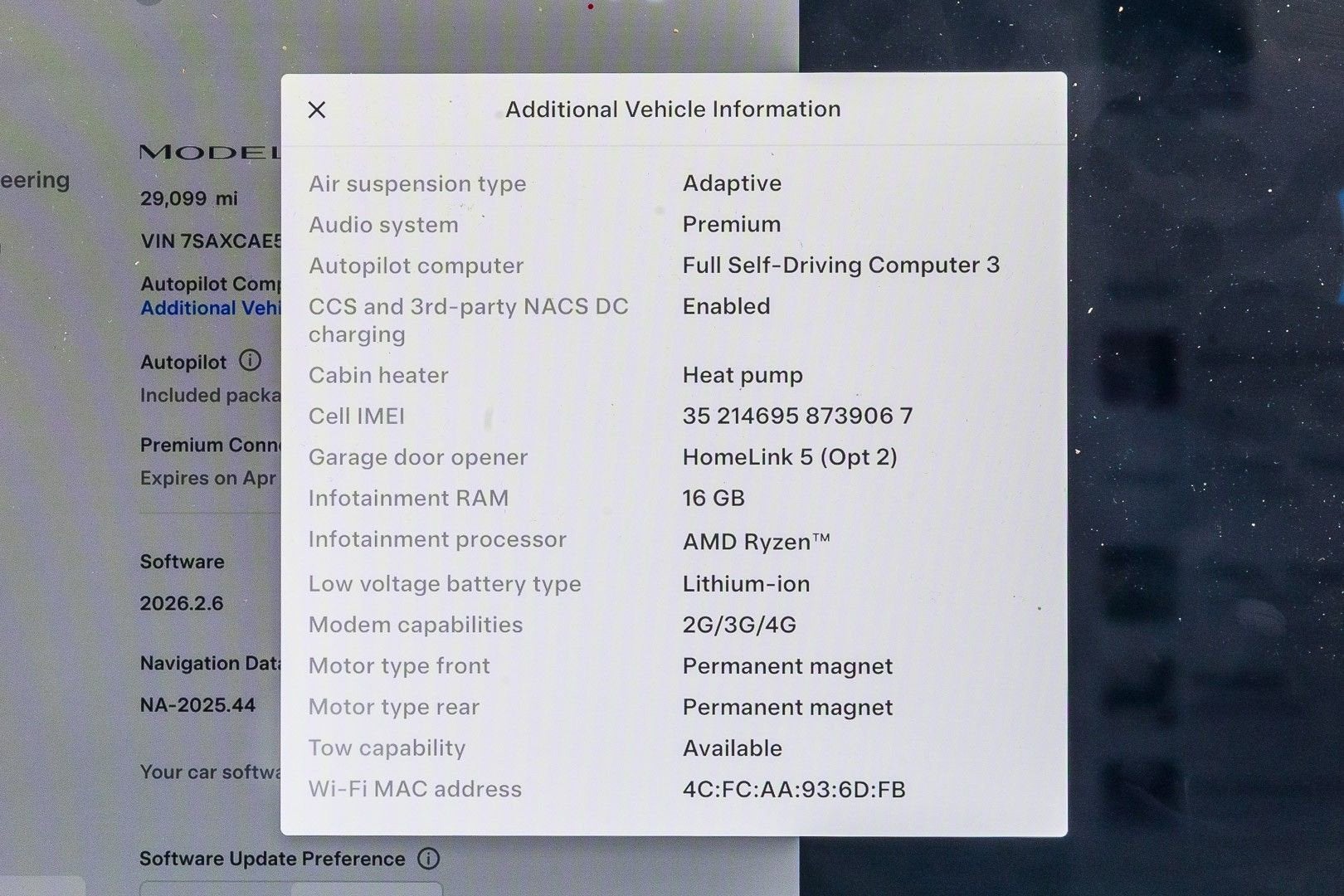Viewport: 1344px width, 896px height.
Task: Select the Cell IMEI row
Action: coord(581,416)
